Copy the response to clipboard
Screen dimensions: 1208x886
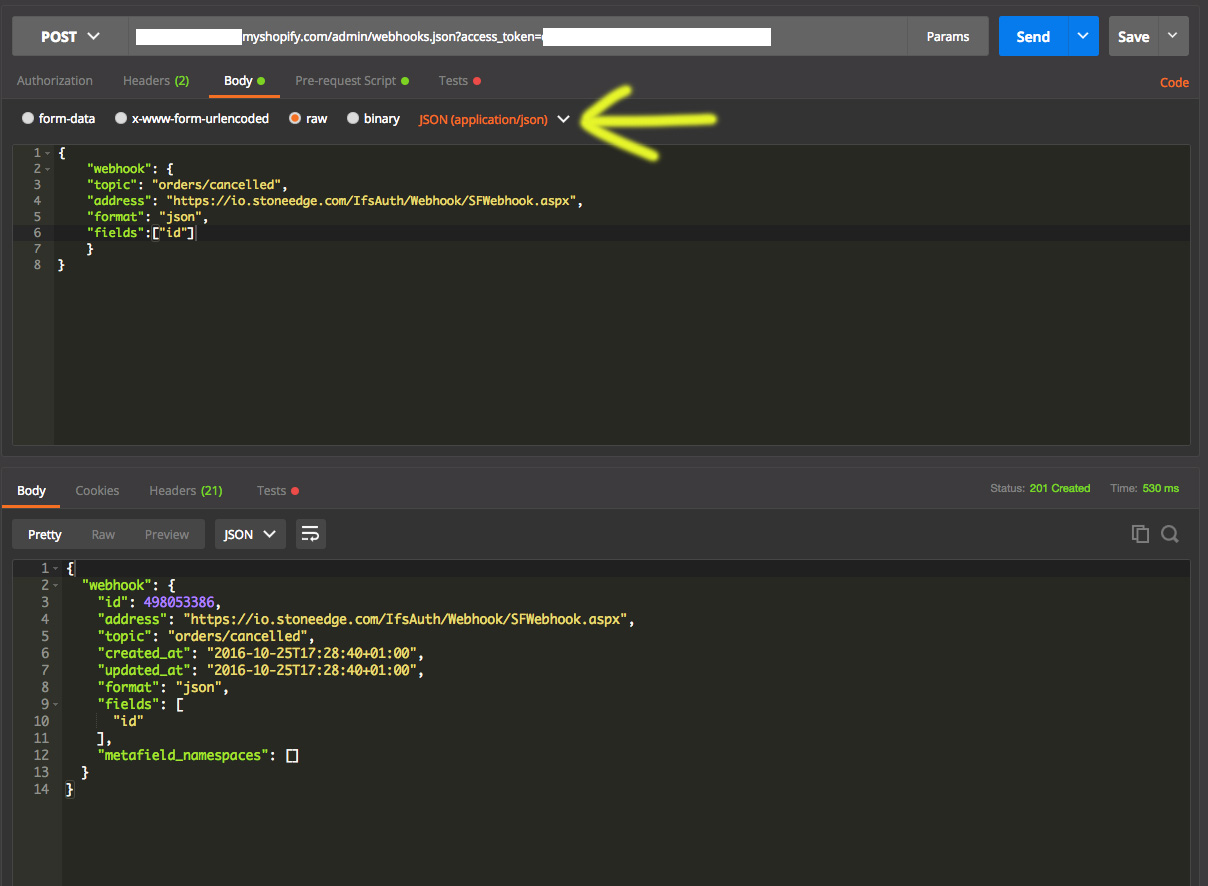(x=1140, y=534)
